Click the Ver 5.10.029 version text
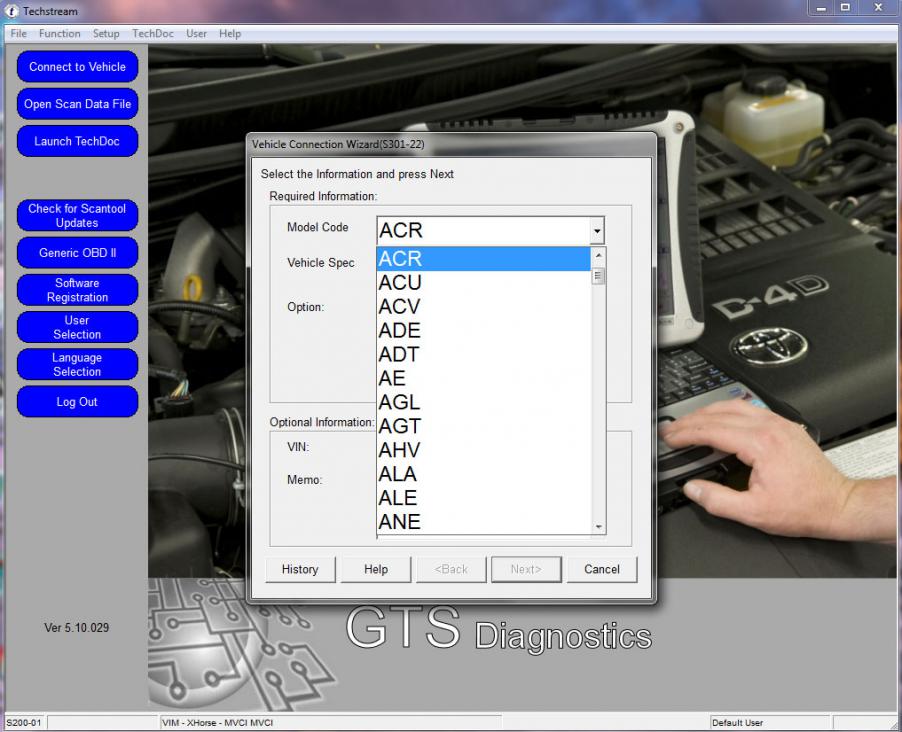Image resolution: width=902 pixels, height=732 pixels. tap(77, 628)
